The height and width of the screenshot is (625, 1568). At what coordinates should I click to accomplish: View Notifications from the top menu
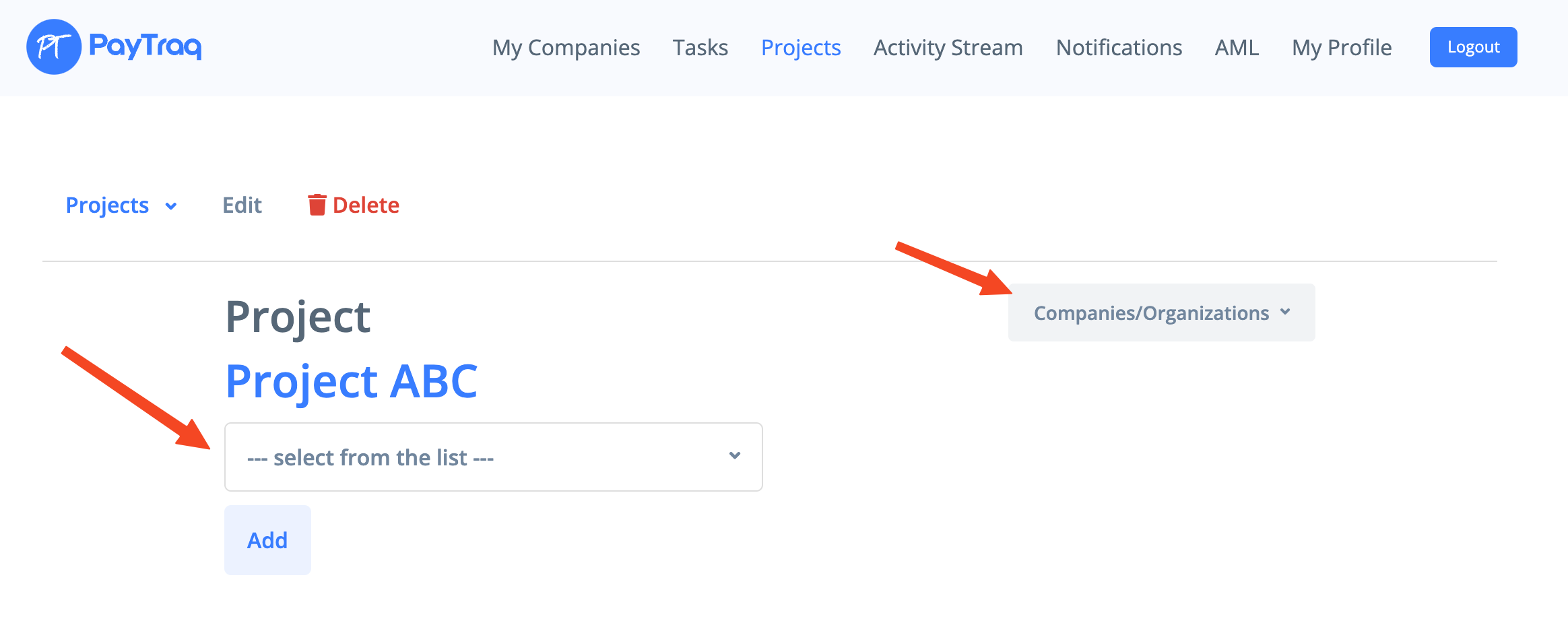point(1119,48)
